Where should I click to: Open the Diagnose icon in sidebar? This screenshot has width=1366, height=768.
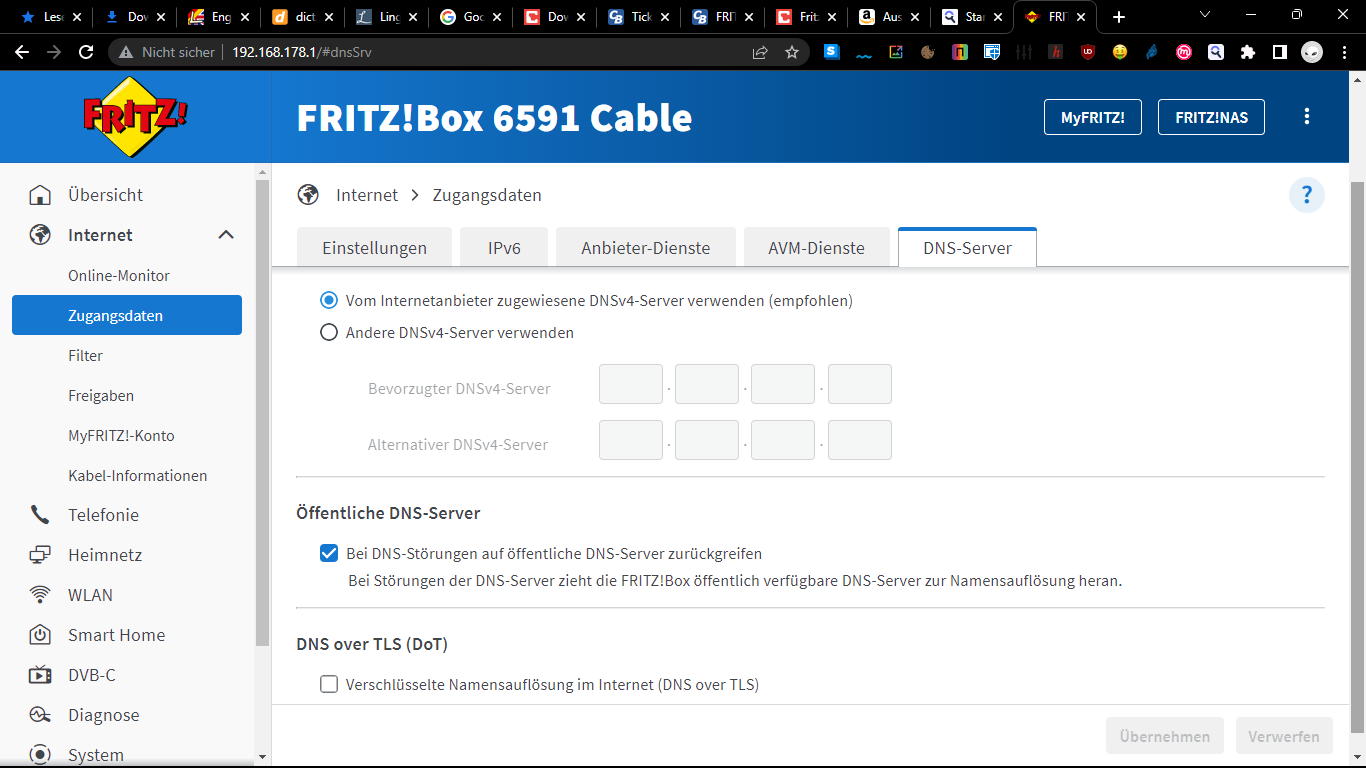tap(40, 715)
